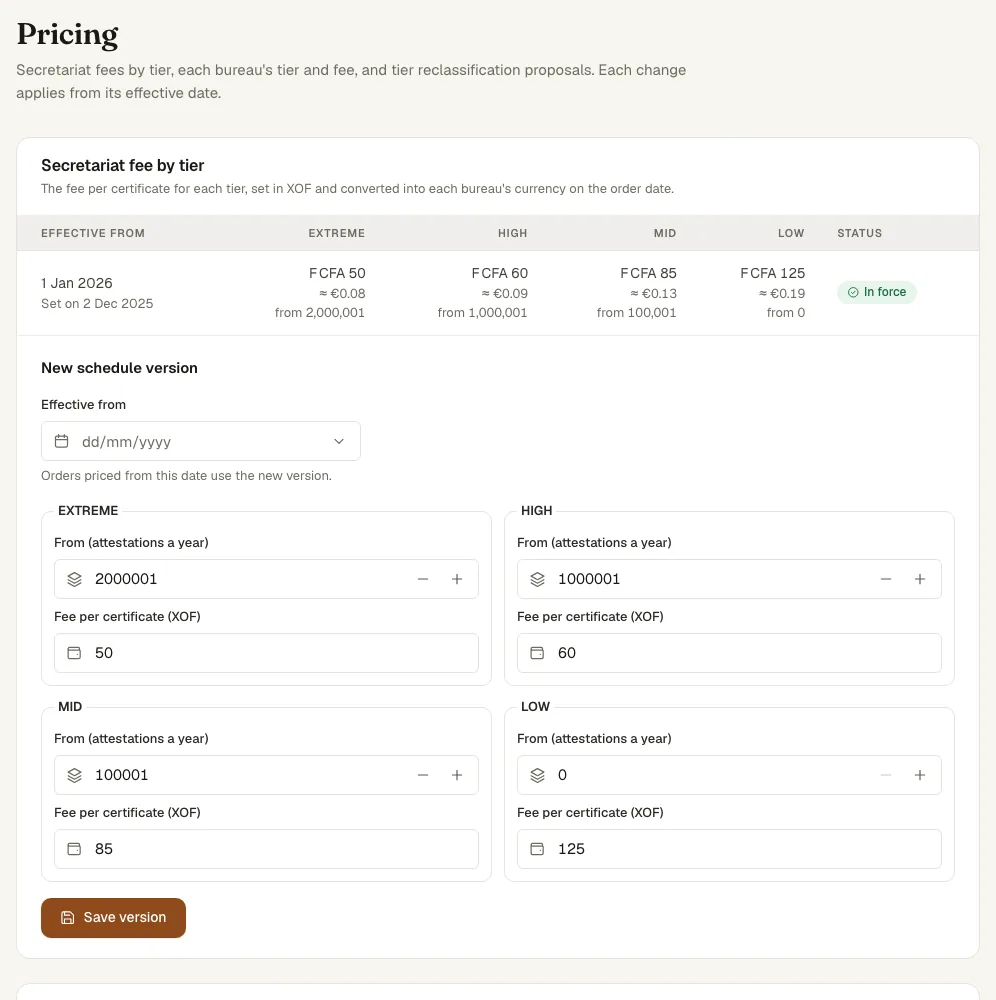996x1000 pixels.
Task: Click the New schedule version heading
Action: click(119, 368)
